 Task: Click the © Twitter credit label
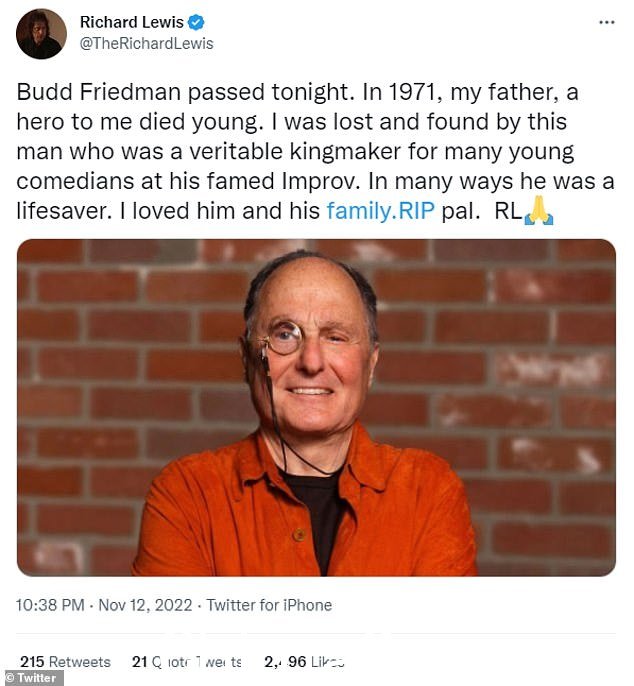tap(31, 678)
